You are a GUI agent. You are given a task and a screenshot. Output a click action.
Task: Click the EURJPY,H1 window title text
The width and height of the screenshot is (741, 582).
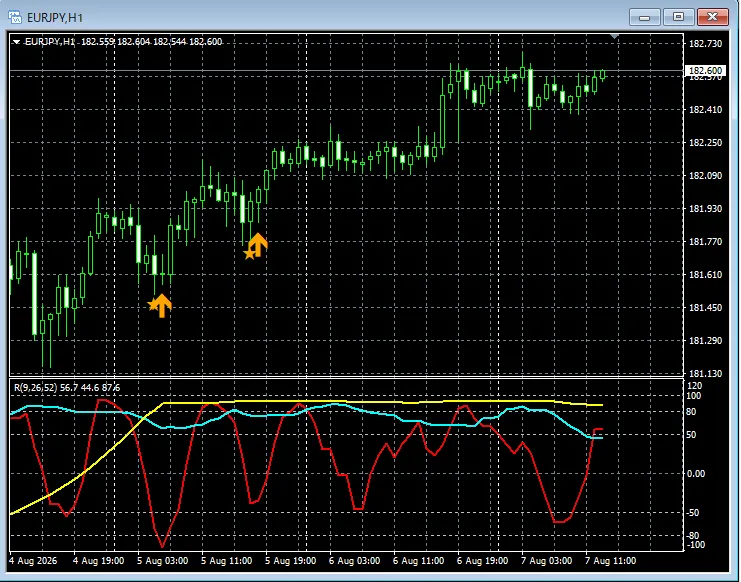[x=55, y=18]
